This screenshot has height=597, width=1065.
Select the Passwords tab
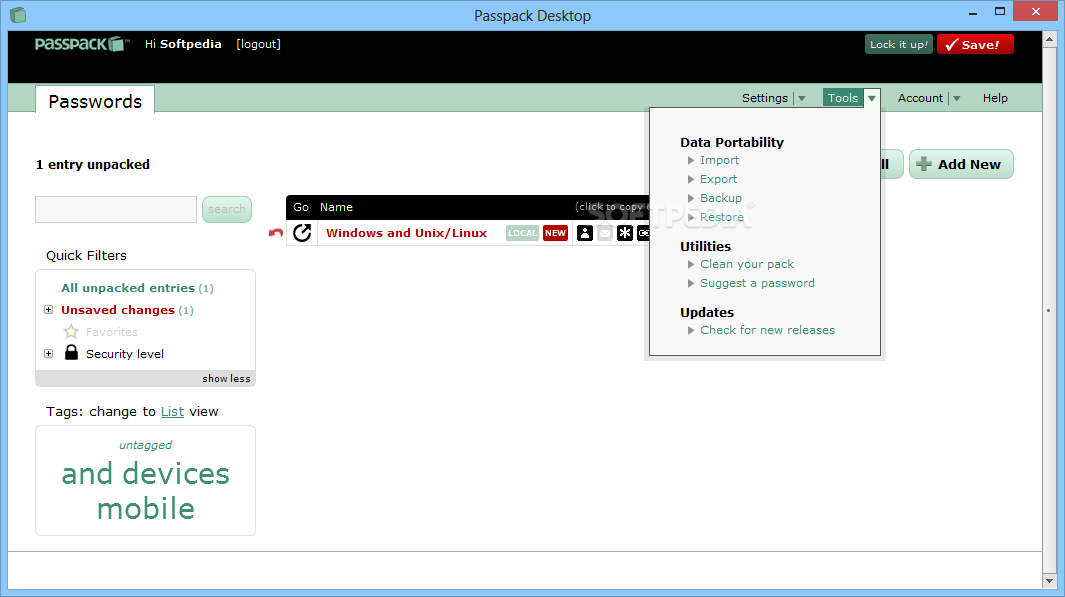[95, 101]
